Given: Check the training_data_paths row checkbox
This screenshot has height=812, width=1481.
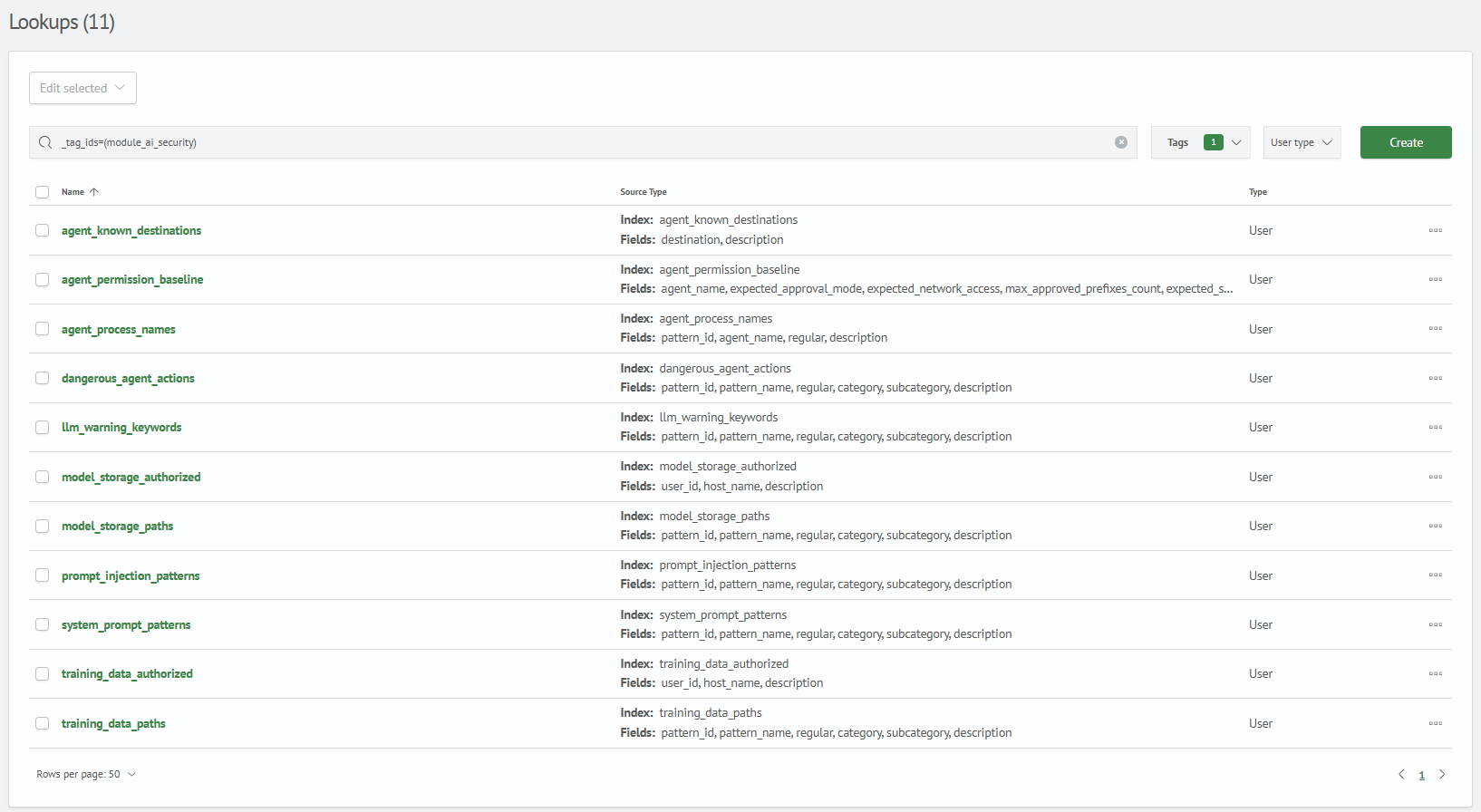Looking at the screenshot, I should (x=42, y=723).
